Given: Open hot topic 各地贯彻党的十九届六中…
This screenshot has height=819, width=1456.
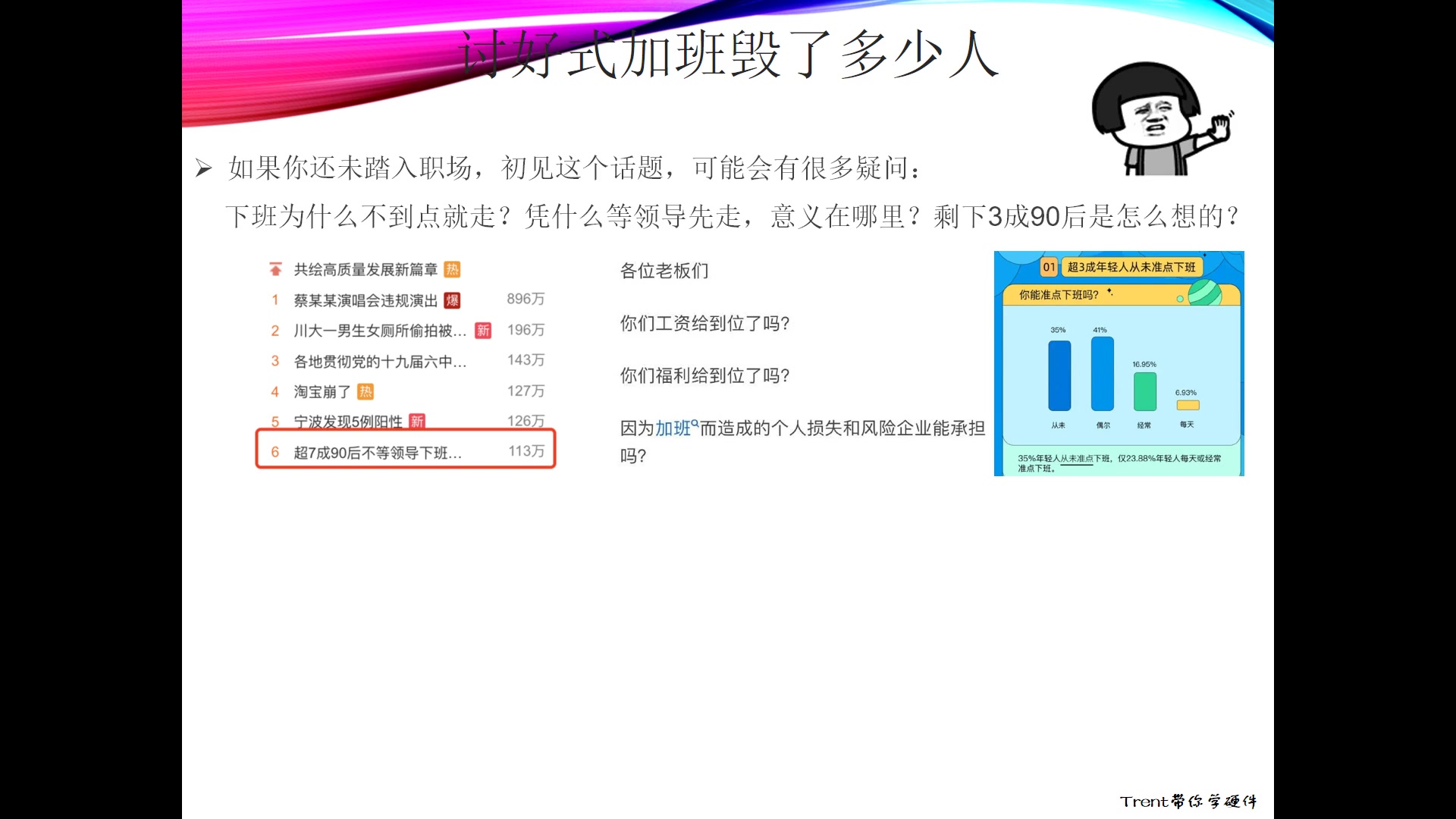Looking at the screenshot, I should pos(380,362).
